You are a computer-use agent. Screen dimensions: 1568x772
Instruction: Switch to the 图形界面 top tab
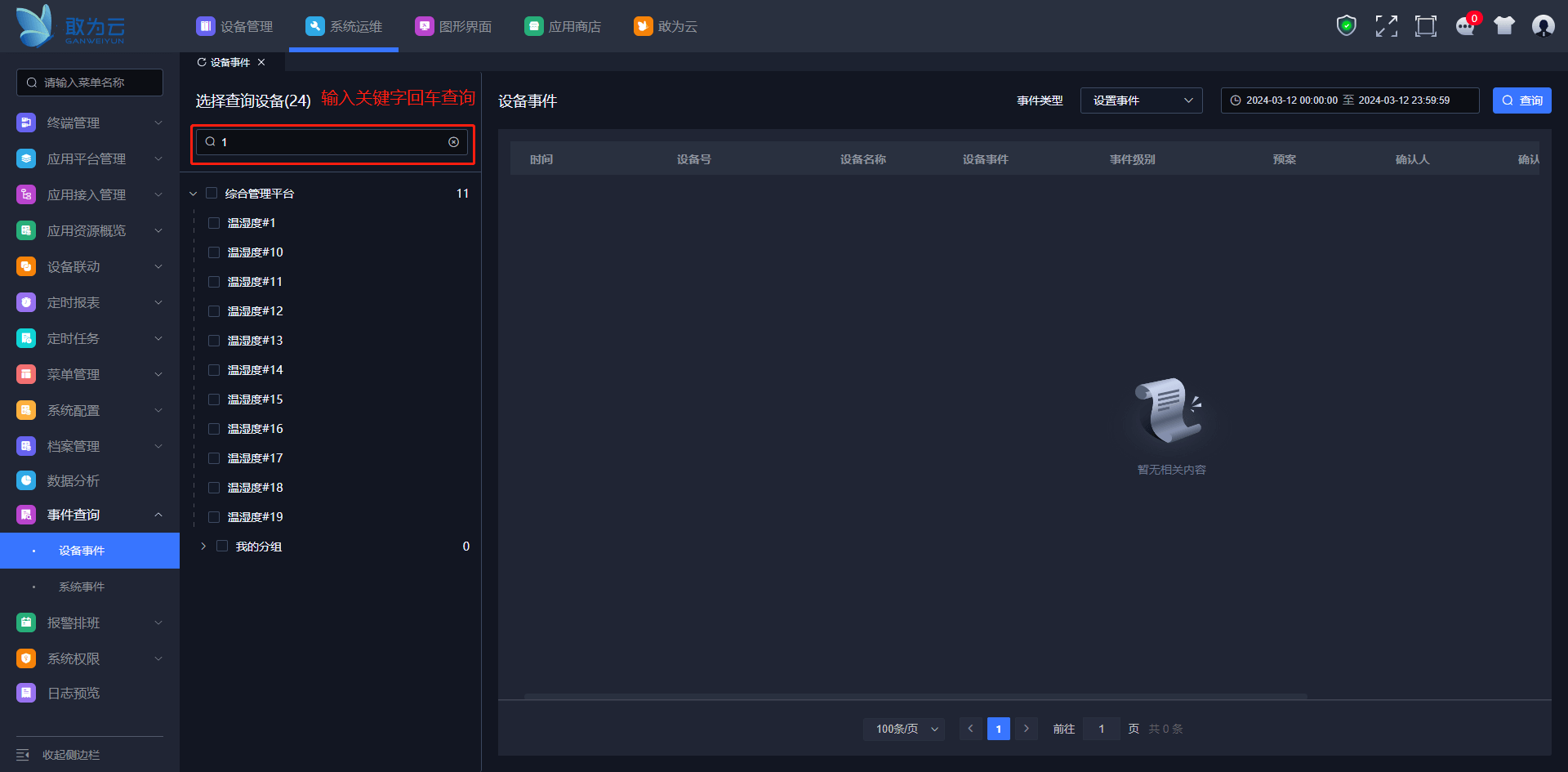[x=453, y=26]
